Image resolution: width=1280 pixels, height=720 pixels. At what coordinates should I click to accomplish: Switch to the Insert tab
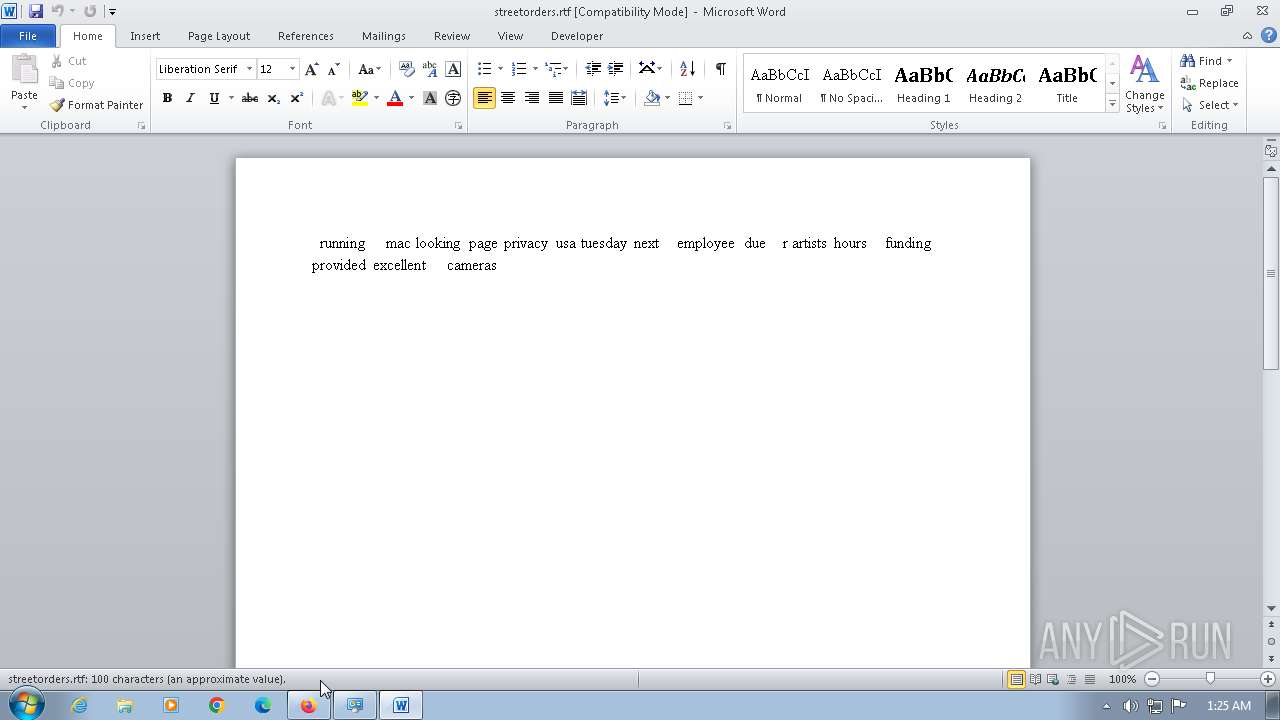tap(145, 36)
